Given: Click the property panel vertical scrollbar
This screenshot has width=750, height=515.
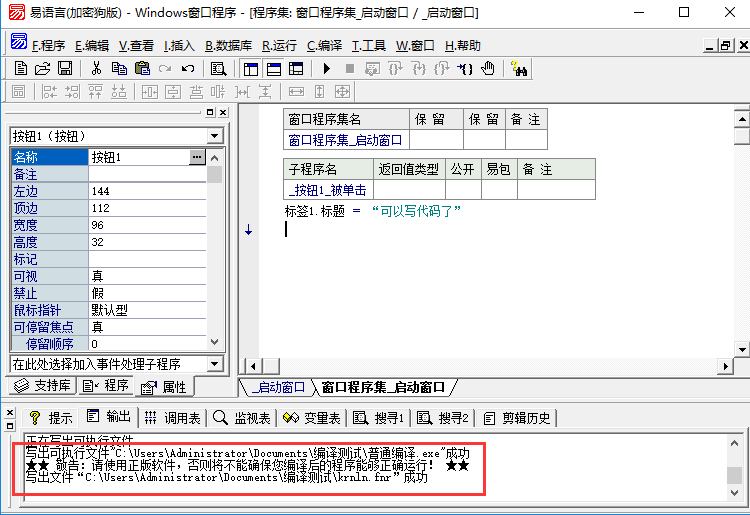Looking at the screenshot, I should click(215, 250).
